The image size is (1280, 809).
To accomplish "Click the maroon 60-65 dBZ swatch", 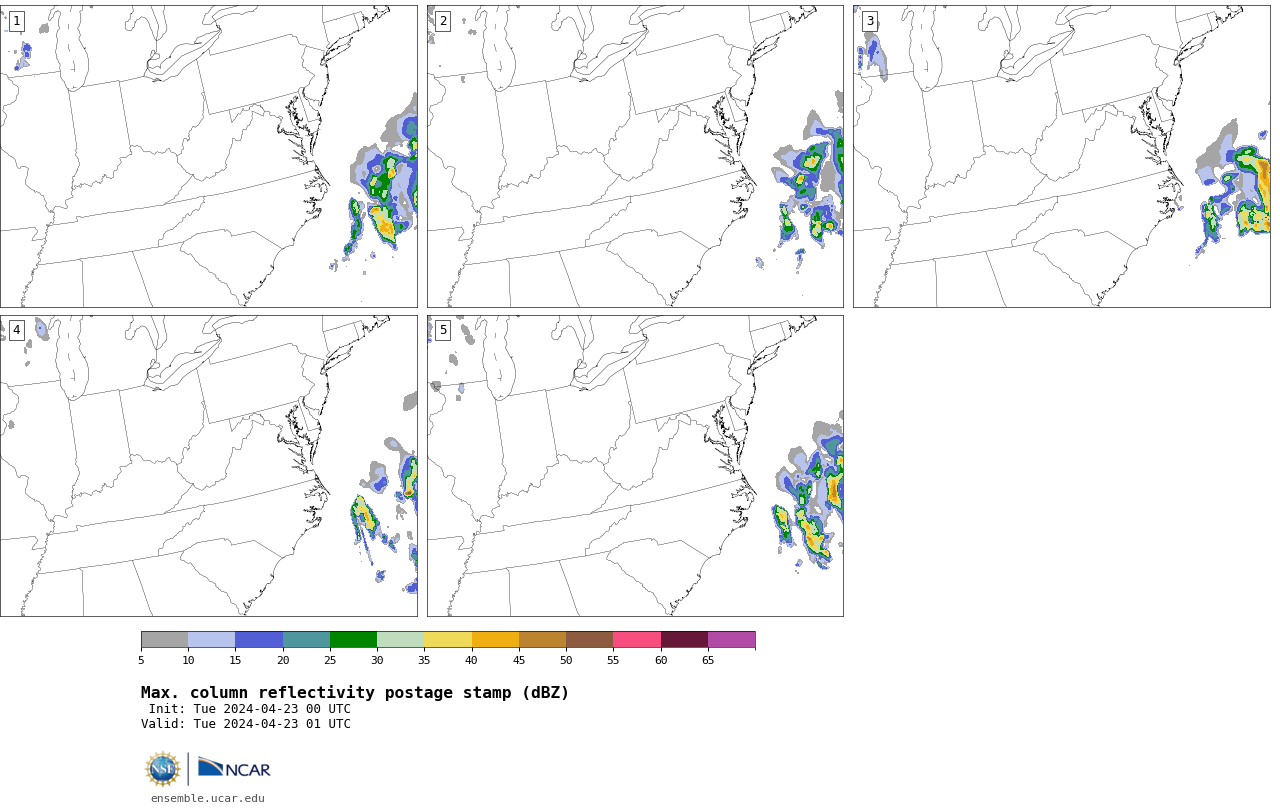I will (x=684, y=640).
